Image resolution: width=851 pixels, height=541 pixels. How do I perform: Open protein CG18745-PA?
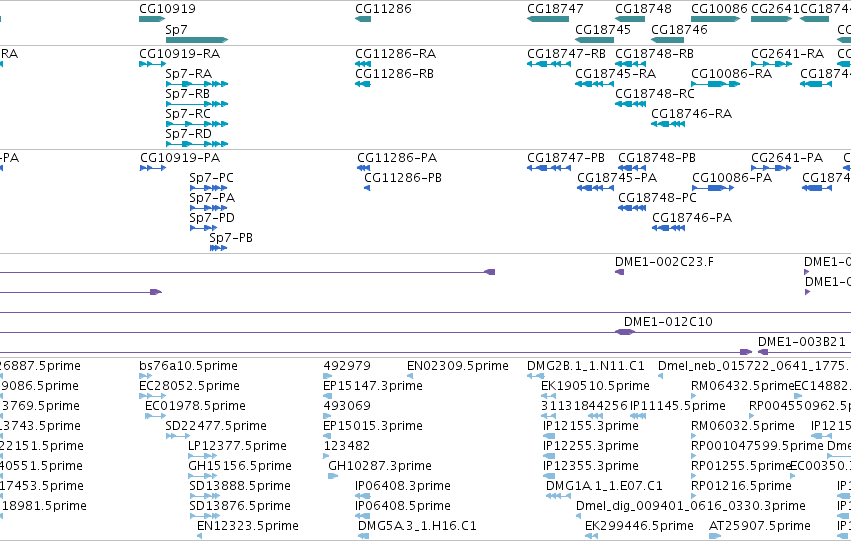click(617, 177)
